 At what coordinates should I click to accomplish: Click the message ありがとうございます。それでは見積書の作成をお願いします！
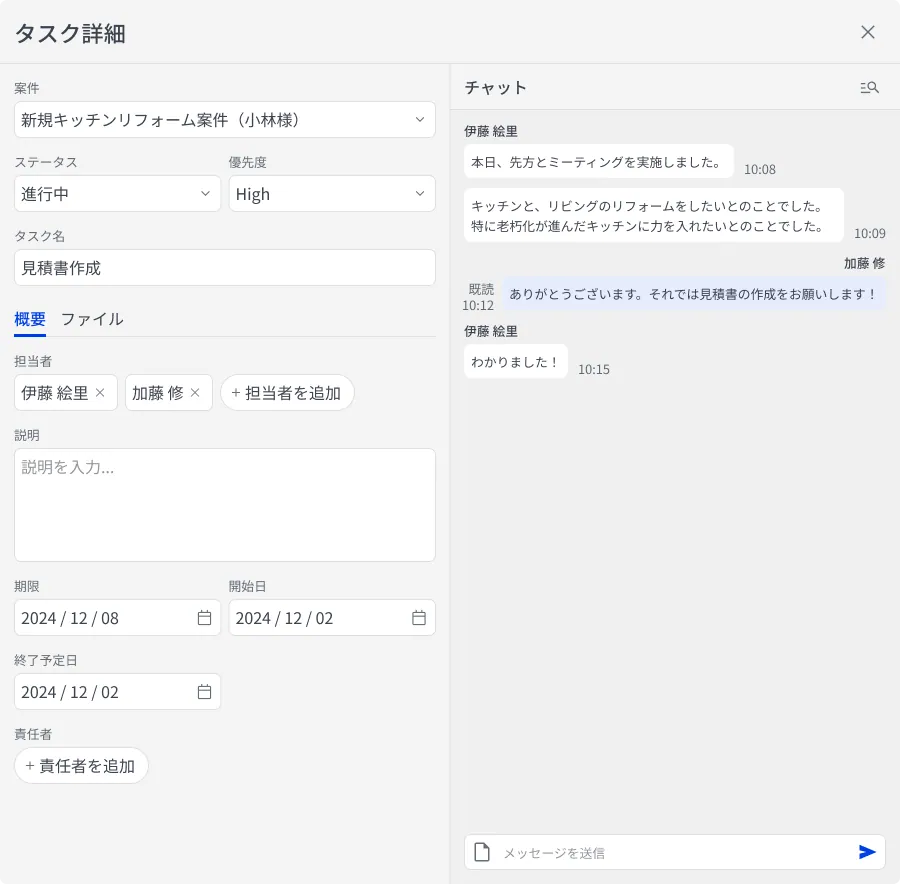(x=694, y=294)
